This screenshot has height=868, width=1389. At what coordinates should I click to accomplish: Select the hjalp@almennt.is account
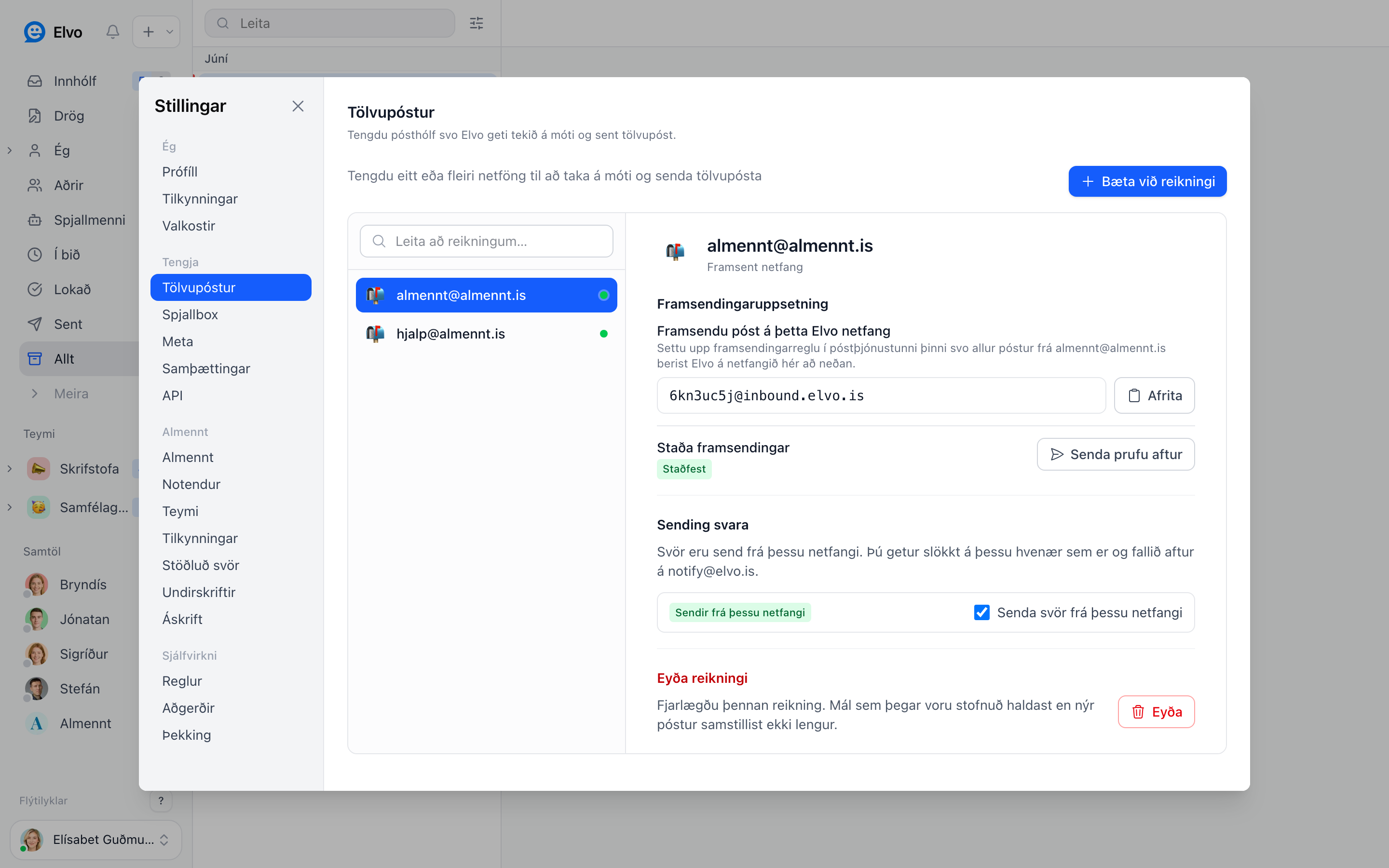[x=486, y=334]
